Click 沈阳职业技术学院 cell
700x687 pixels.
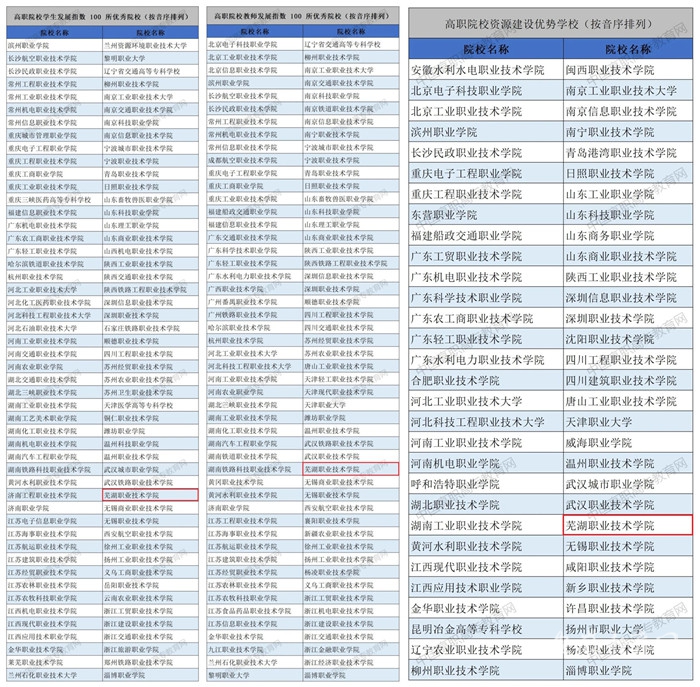[x=628, y=339]
